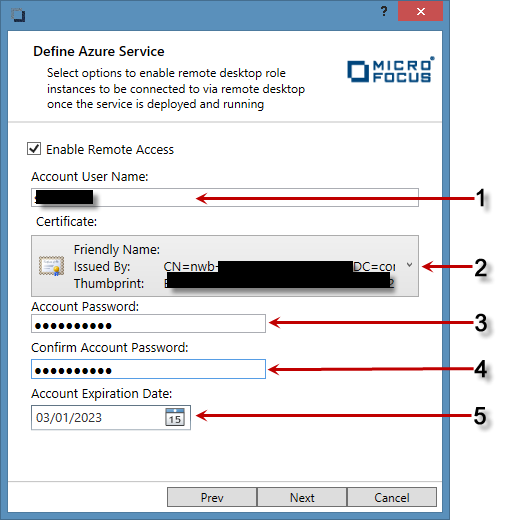This screenshot has height=520, width=527.
Task: Close the dialog with the red X
Action: tap(420, 11)
